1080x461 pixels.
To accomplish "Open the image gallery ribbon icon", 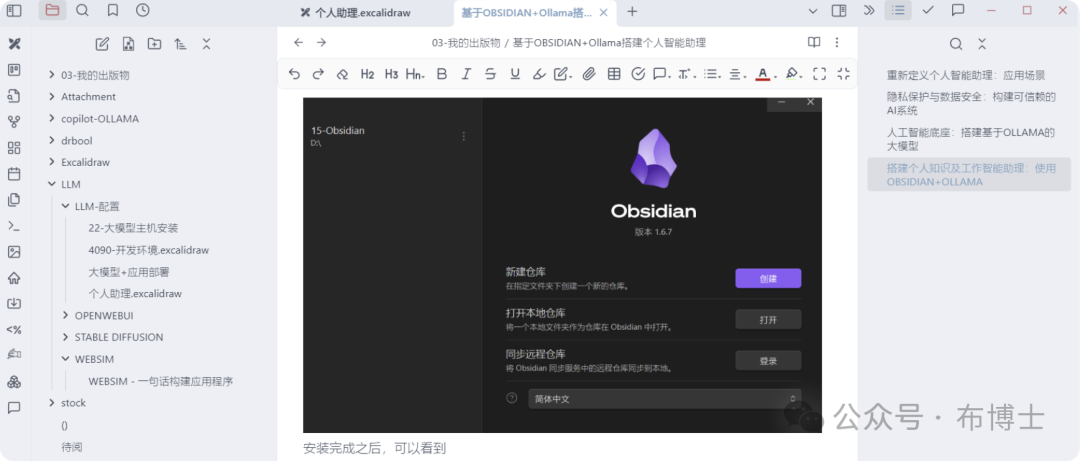I will tap(14, 252).
